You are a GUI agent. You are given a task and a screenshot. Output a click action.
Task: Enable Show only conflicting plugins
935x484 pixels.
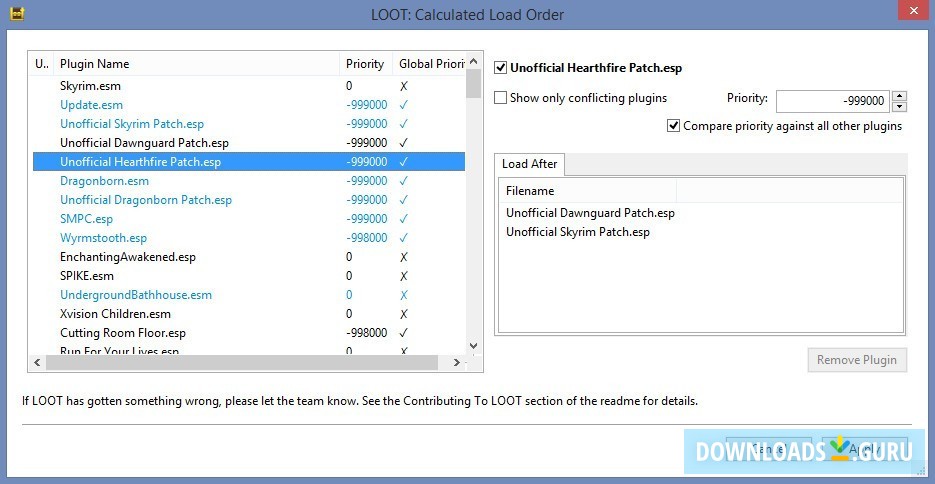500,98
